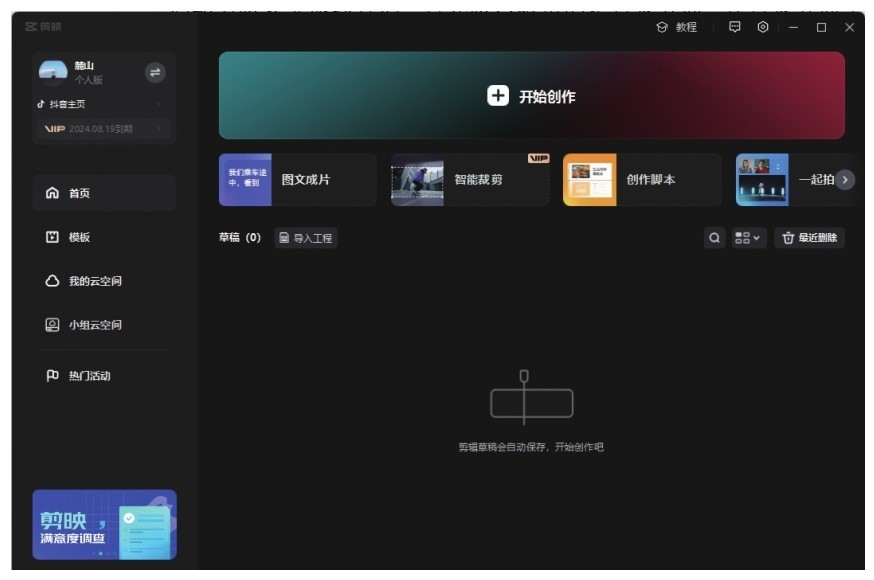Click the plus icon on the creation banner
This screenshot has height=580, width=874.
[498, 96]
